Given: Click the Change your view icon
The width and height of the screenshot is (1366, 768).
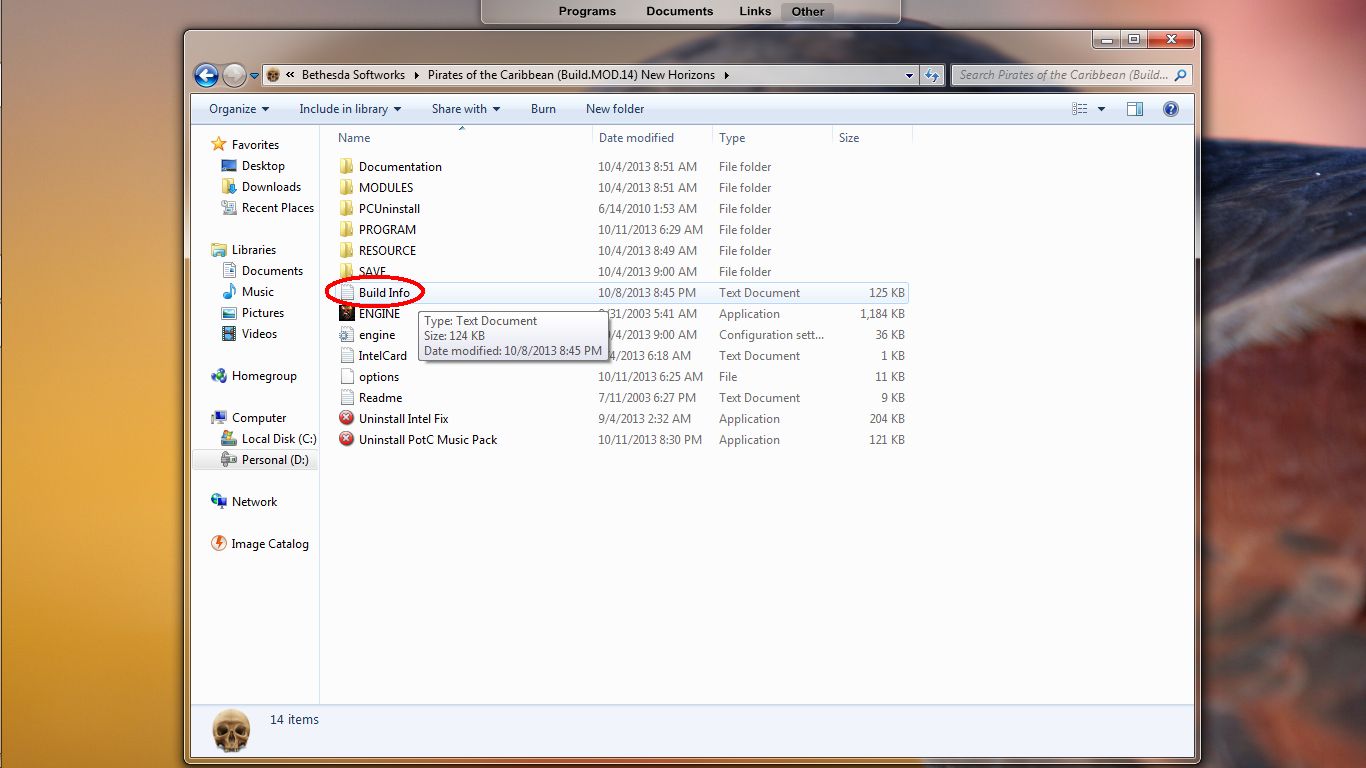Looking at the screenshot, I should point(1080,109).
